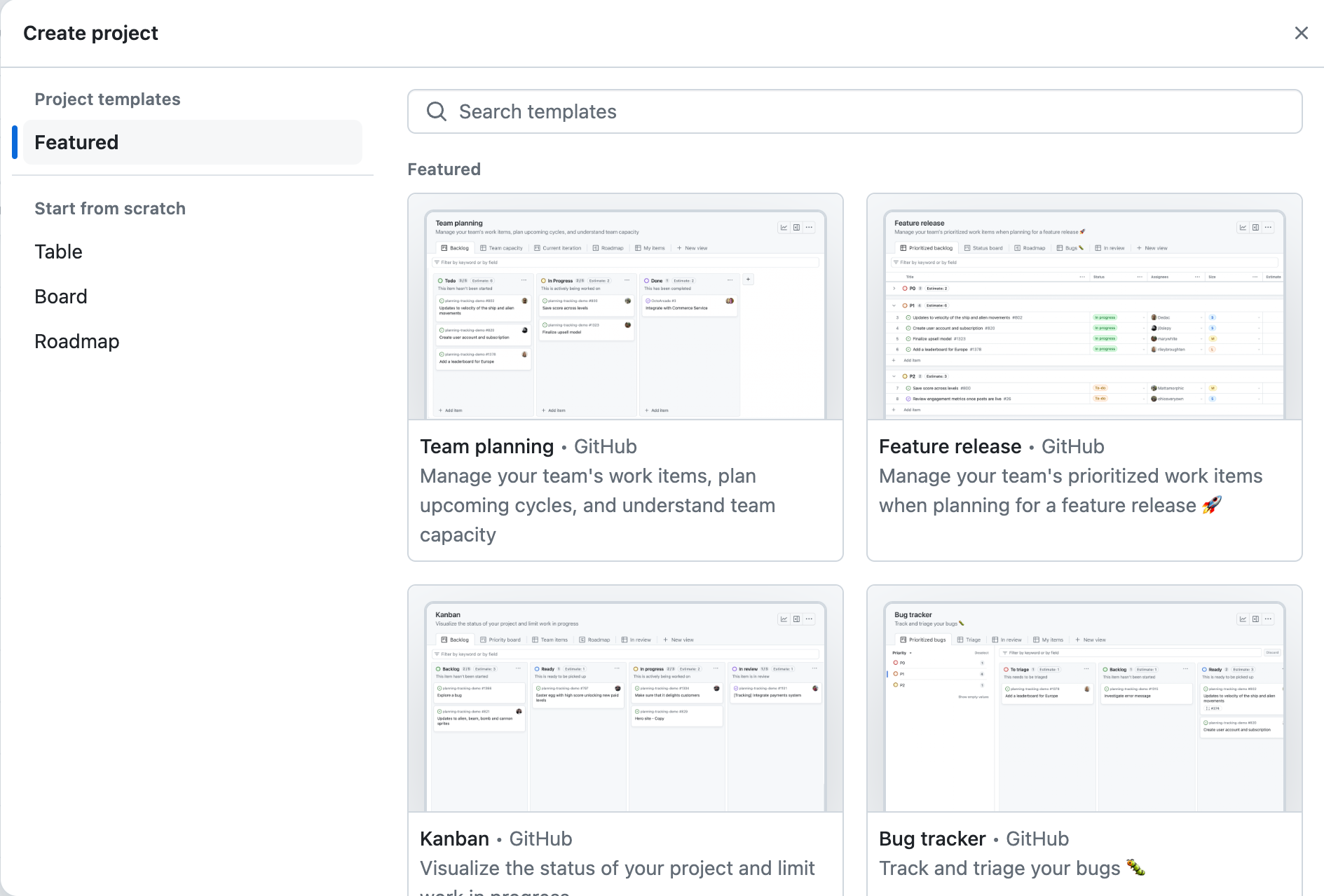Screen dimensions: 1324x896
Task: Click the search magnifier icon
Action: point(437,111)
